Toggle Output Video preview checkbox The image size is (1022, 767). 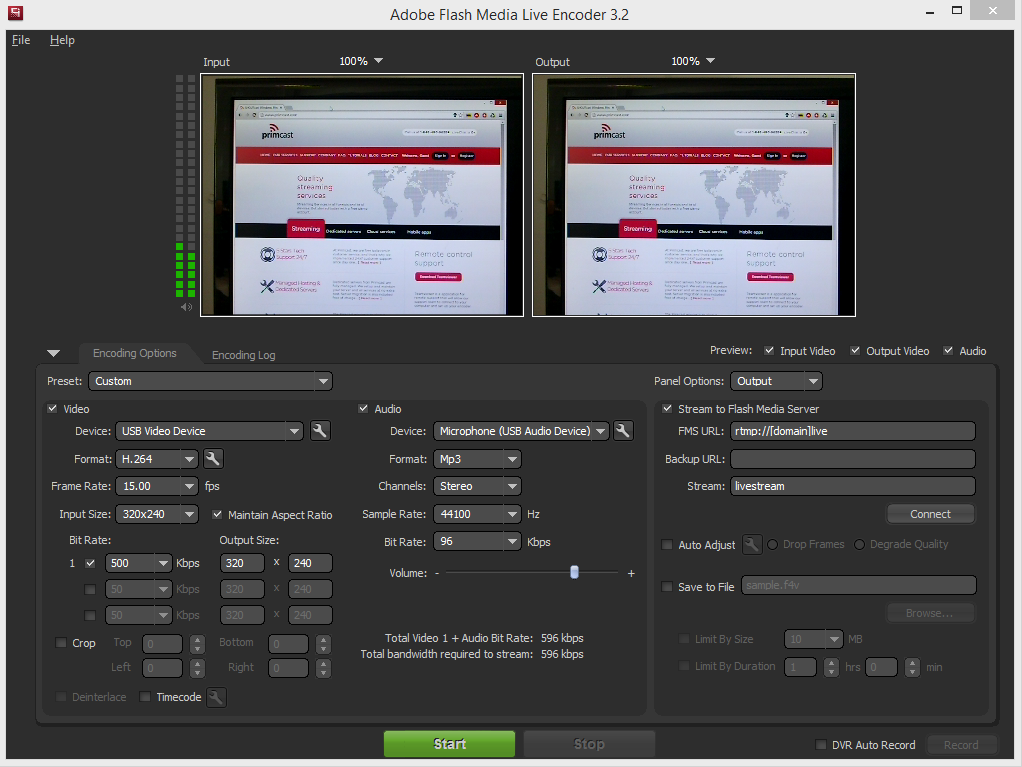(855, 351)
